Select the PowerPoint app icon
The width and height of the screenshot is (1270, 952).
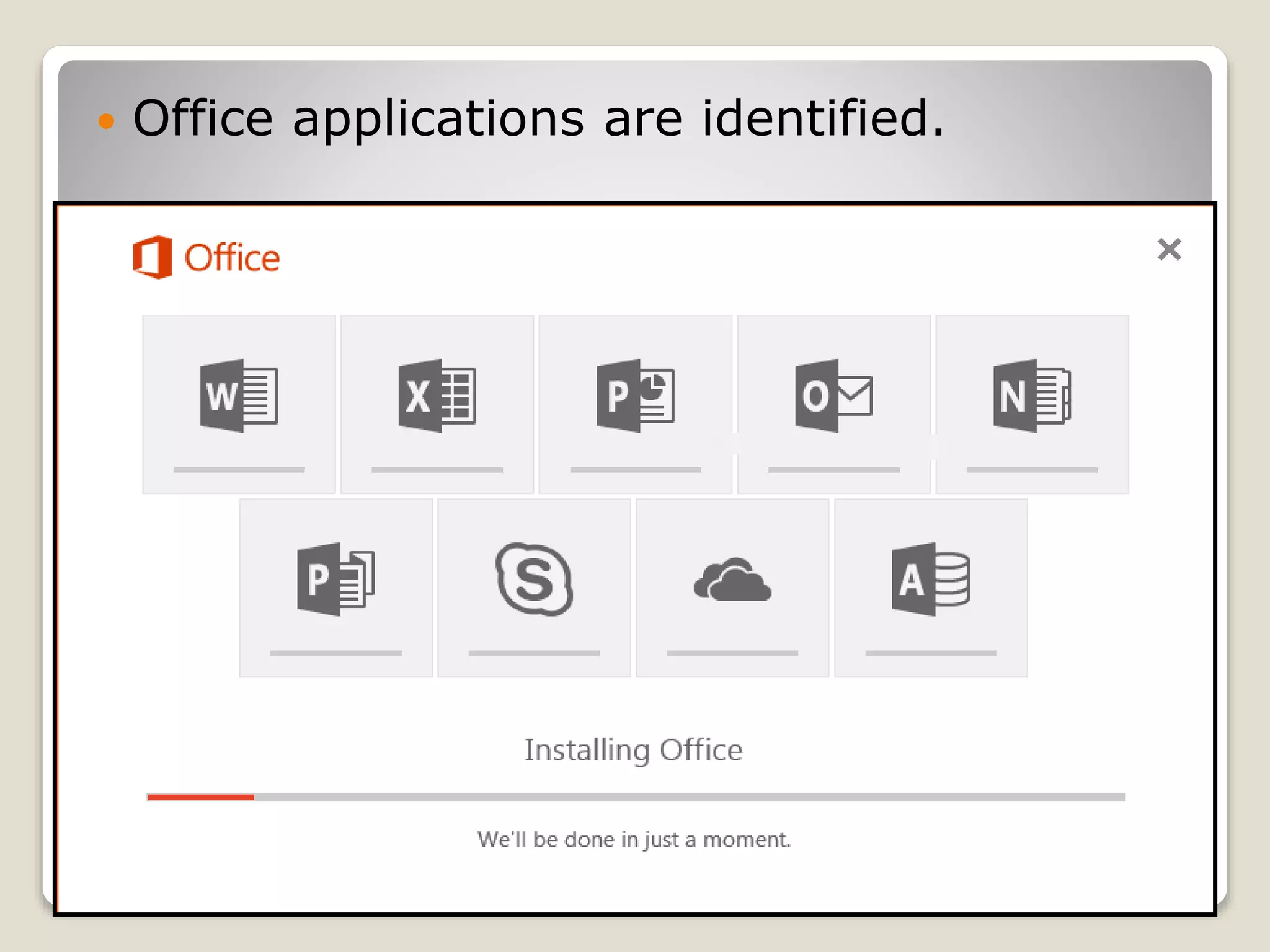(636, 395)
